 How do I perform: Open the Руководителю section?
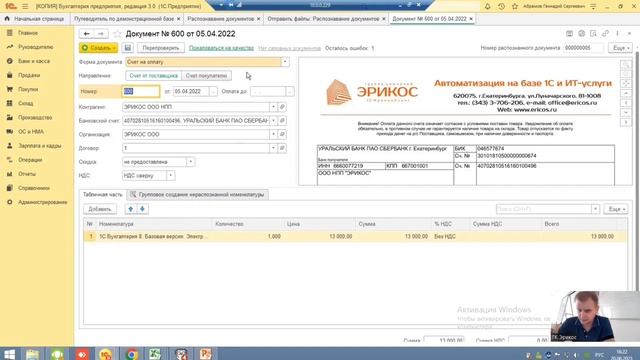tap(36, 47)
